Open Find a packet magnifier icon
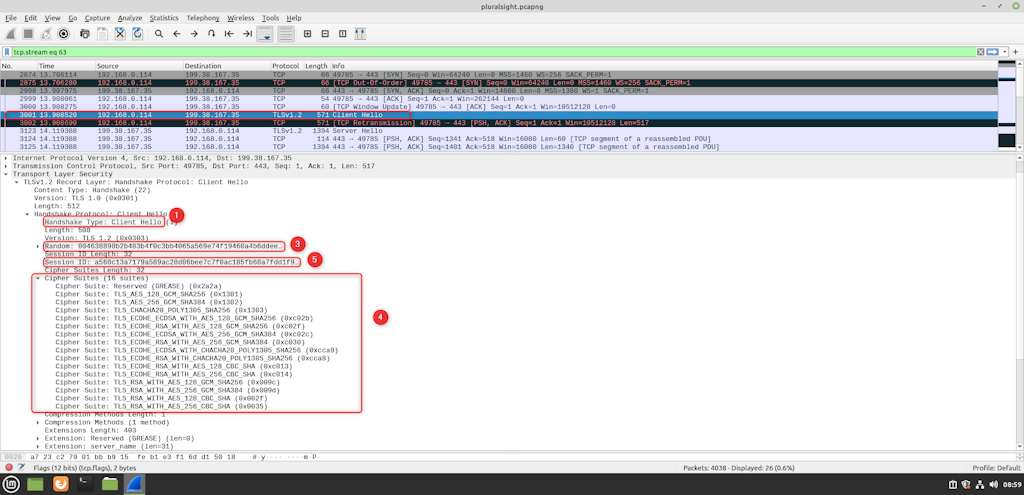 159,34
